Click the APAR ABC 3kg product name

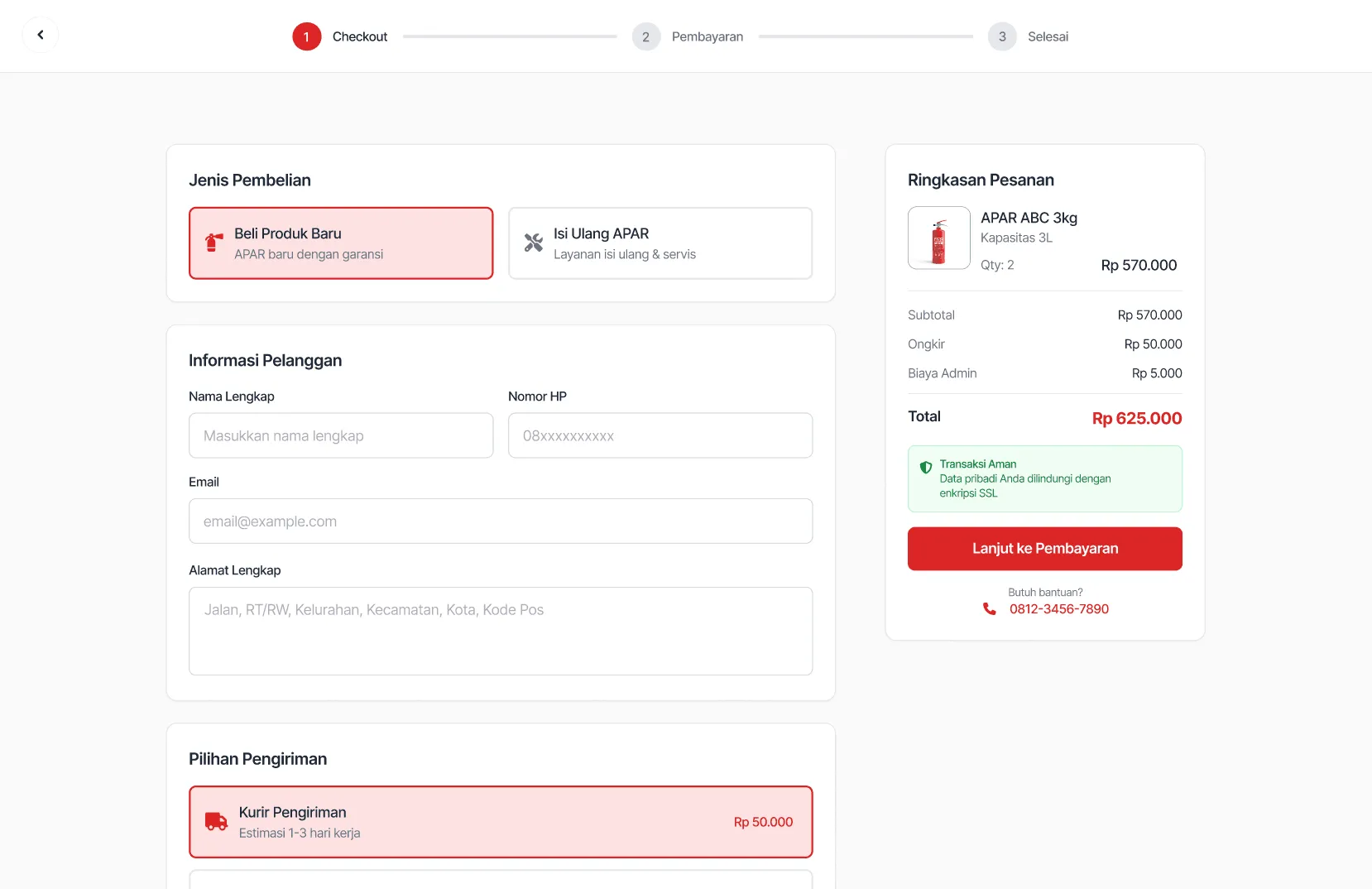point(1029,218)
